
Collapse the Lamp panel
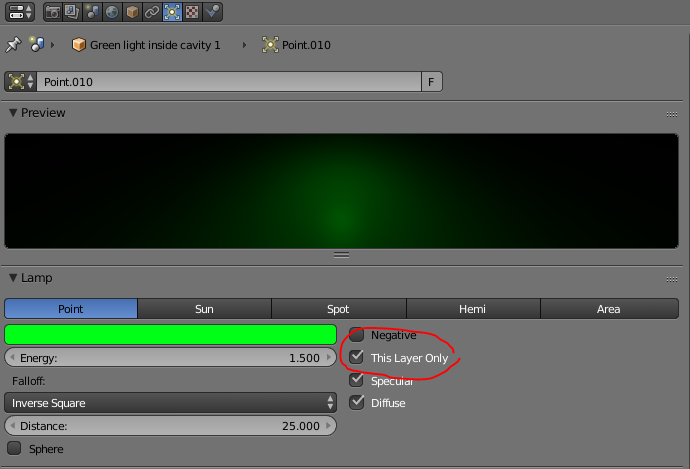coord(12,278)
